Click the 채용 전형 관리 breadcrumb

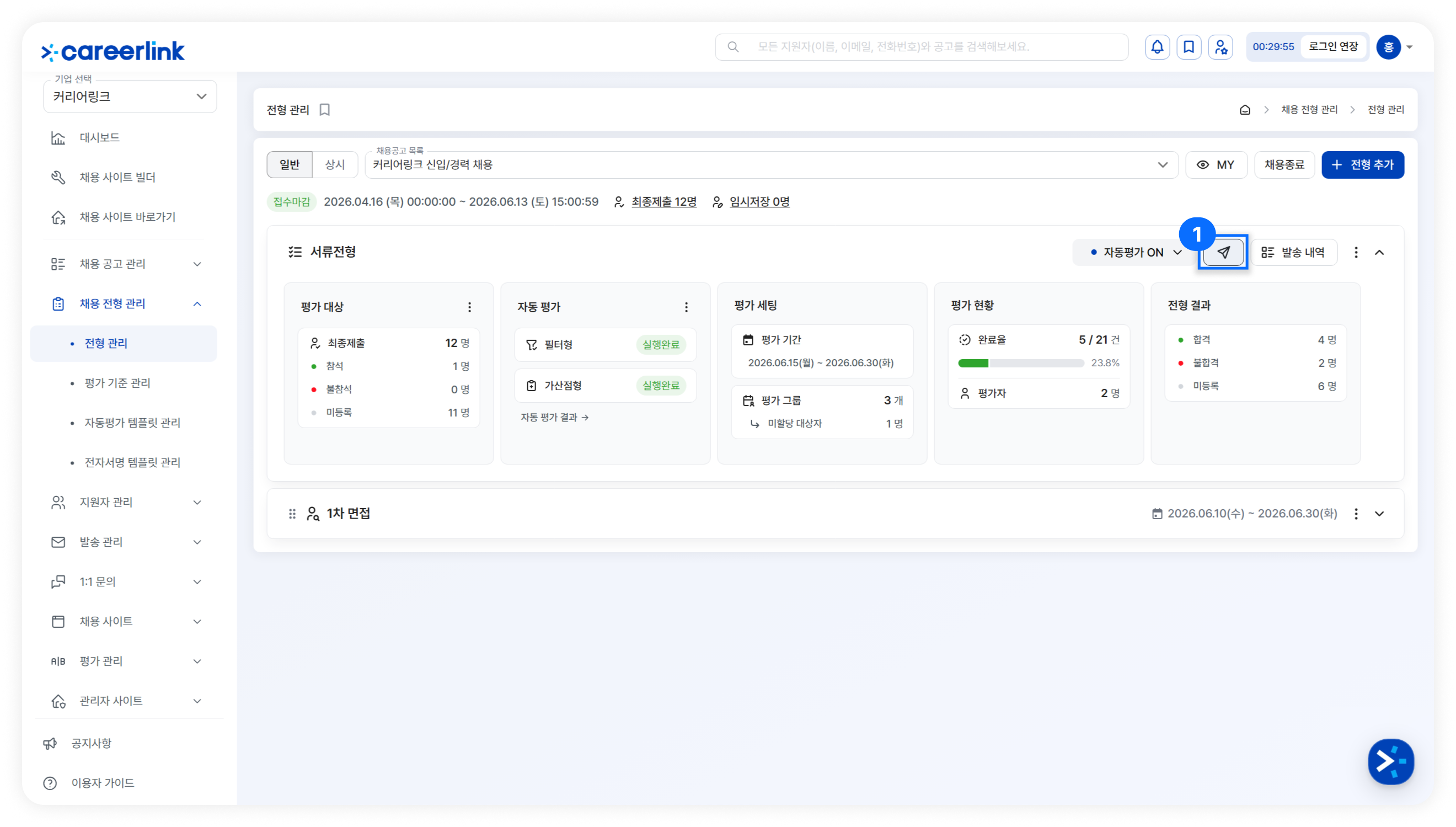(1308, 110)
